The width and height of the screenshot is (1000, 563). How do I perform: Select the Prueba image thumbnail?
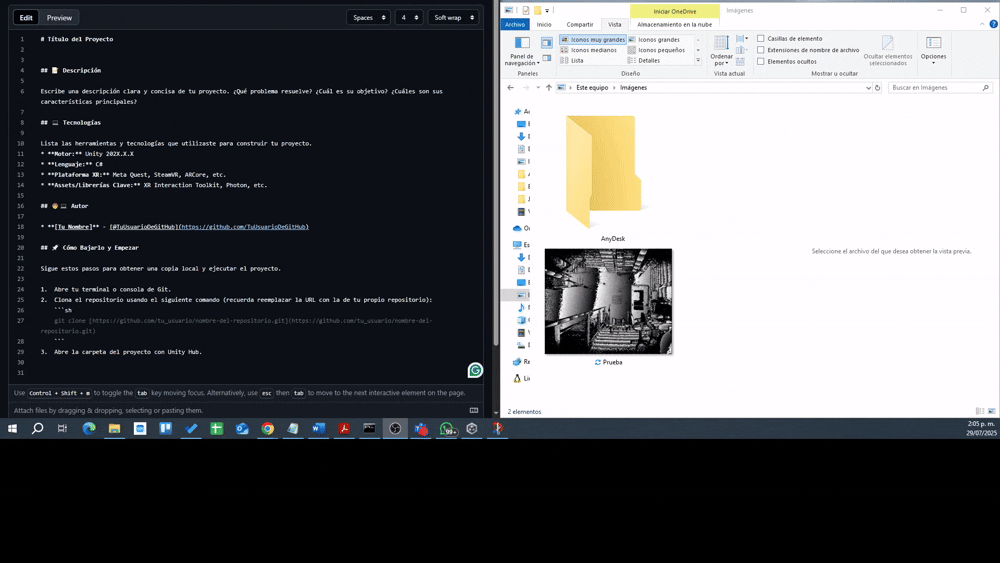tap(608, 302)
